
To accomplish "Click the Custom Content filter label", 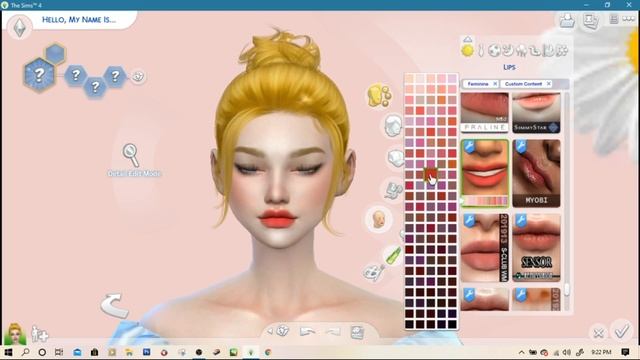I will coord(523,84).
